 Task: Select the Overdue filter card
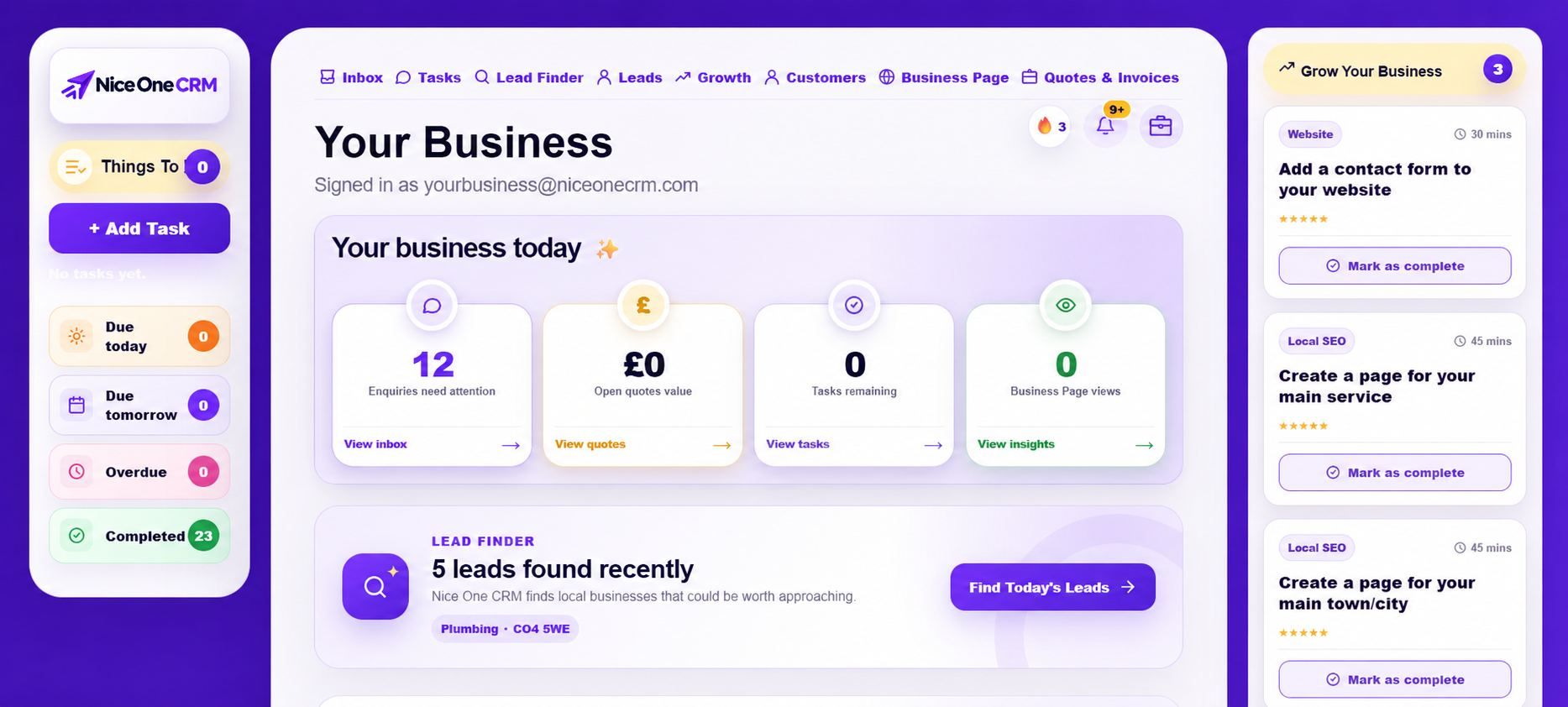[139, 472]
